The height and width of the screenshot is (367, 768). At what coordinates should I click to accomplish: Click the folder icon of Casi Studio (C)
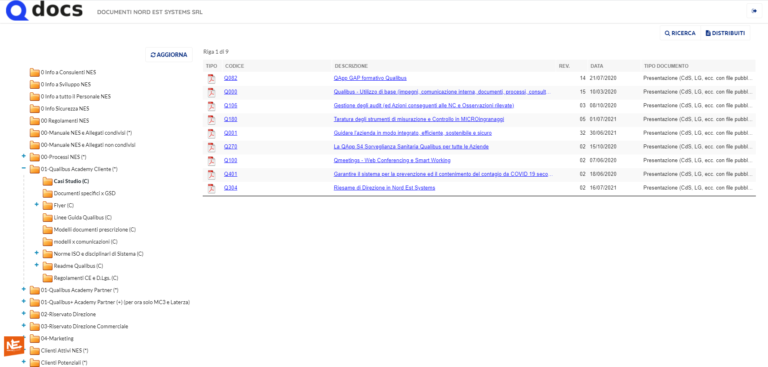[x=47, y=181]
